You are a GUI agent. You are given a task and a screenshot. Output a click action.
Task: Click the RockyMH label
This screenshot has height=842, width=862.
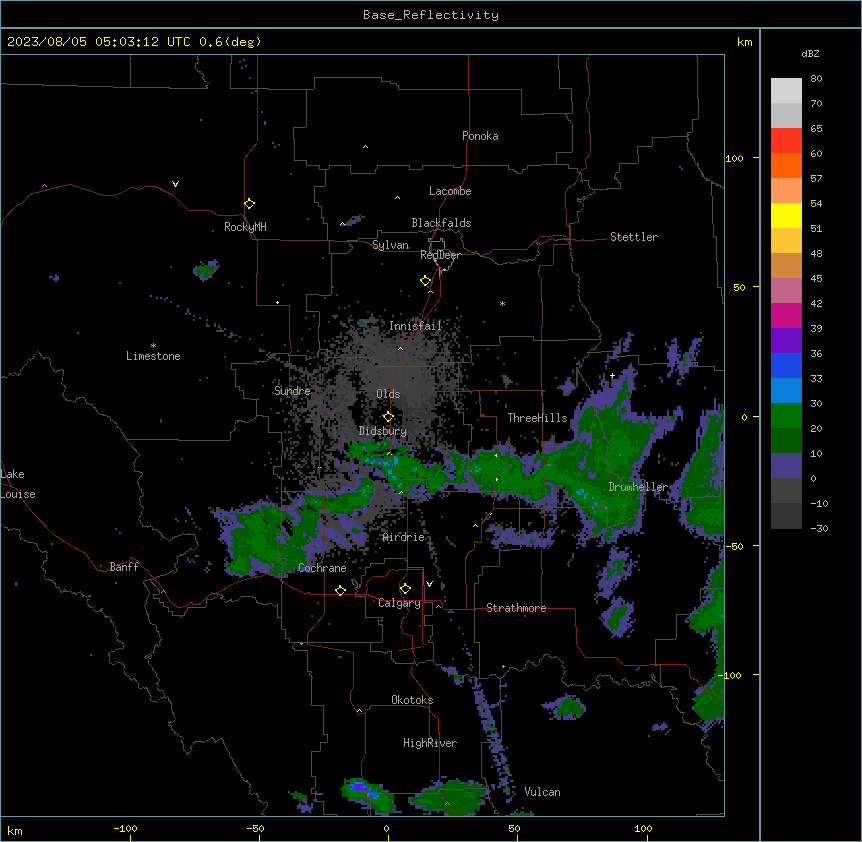[x=245, y=227]
